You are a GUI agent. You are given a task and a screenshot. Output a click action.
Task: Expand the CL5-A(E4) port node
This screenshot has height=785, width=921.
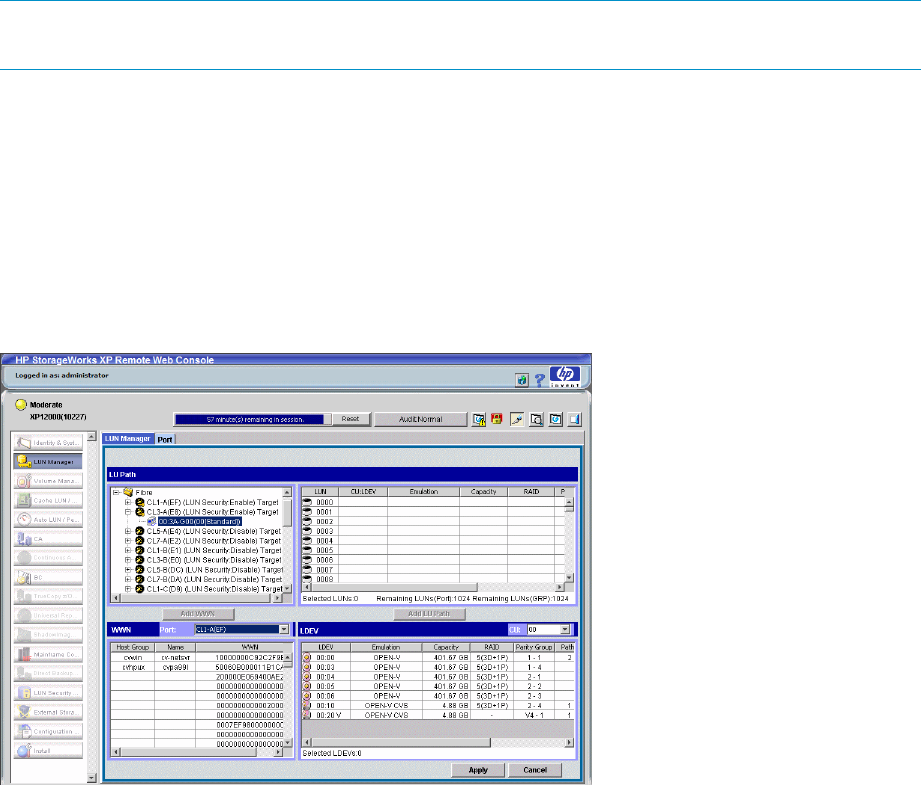pyautogui.click(x=127, y=531)
